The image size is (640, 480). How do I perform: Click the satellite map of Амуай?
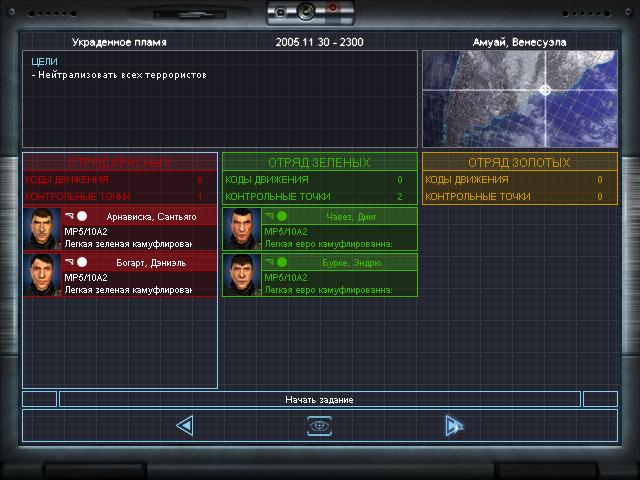[x=520, y=99]
